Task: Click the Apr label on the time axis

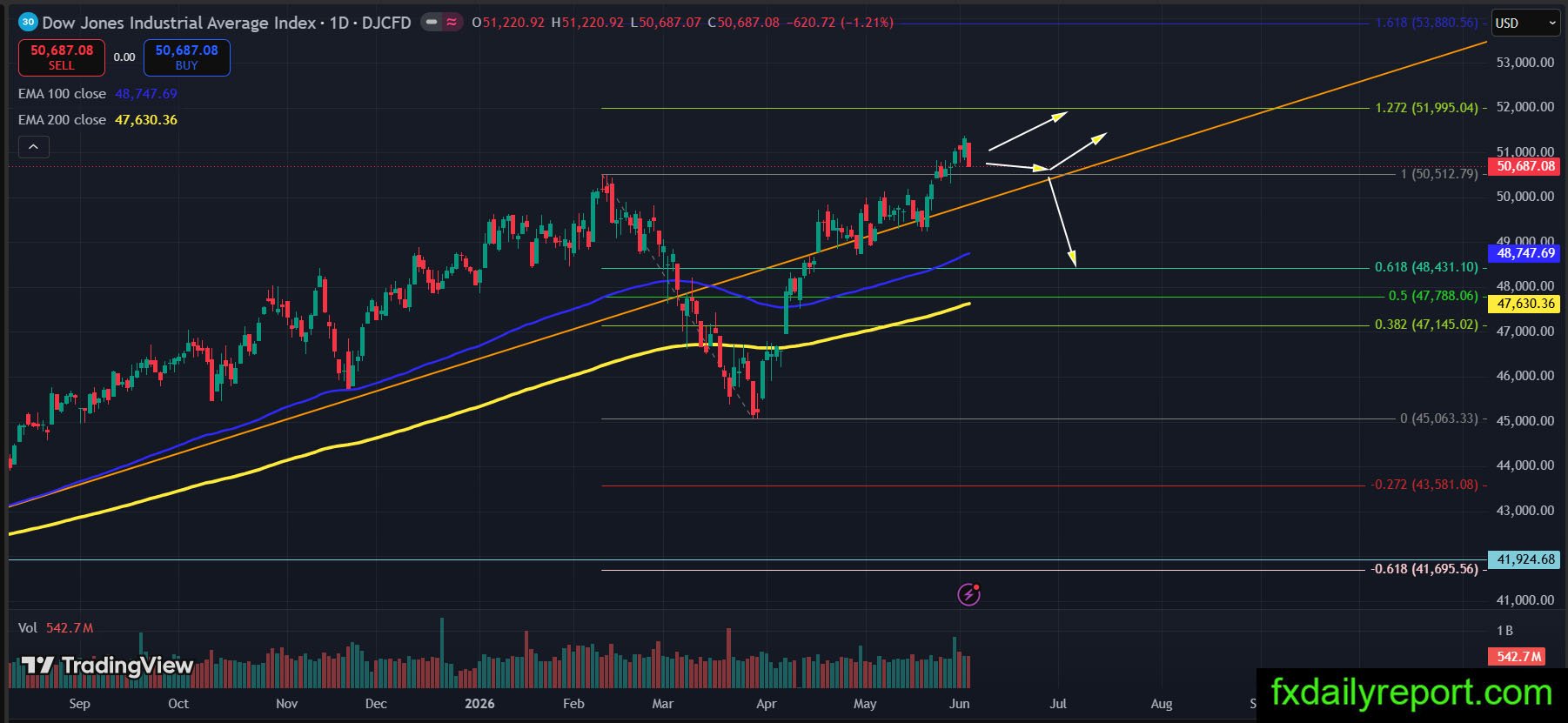Action: (x=767, y=704)
